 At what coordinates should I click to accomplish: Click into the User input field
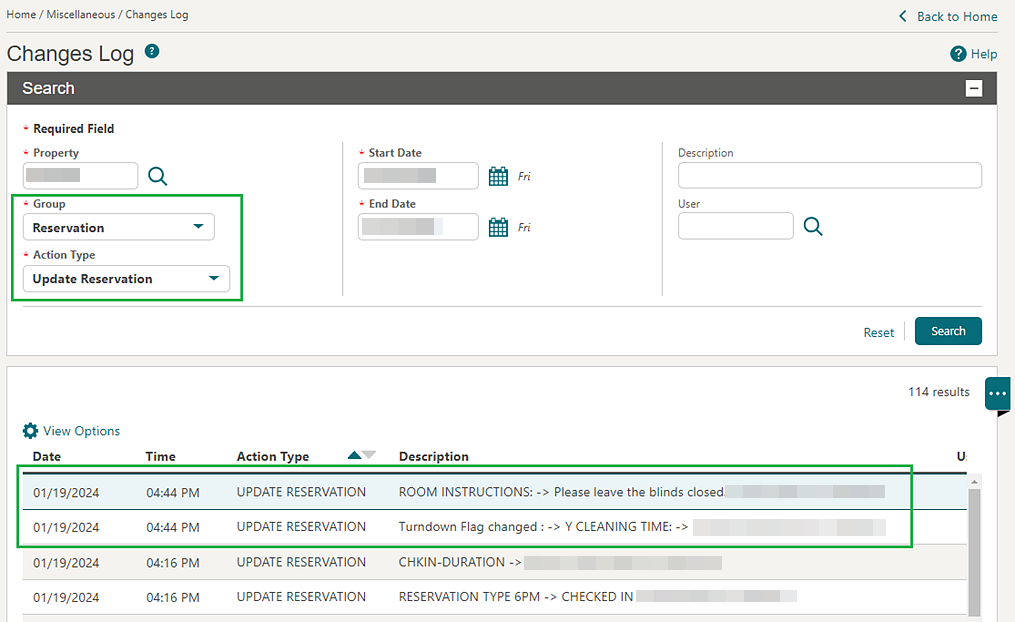[x=735, y=226]
